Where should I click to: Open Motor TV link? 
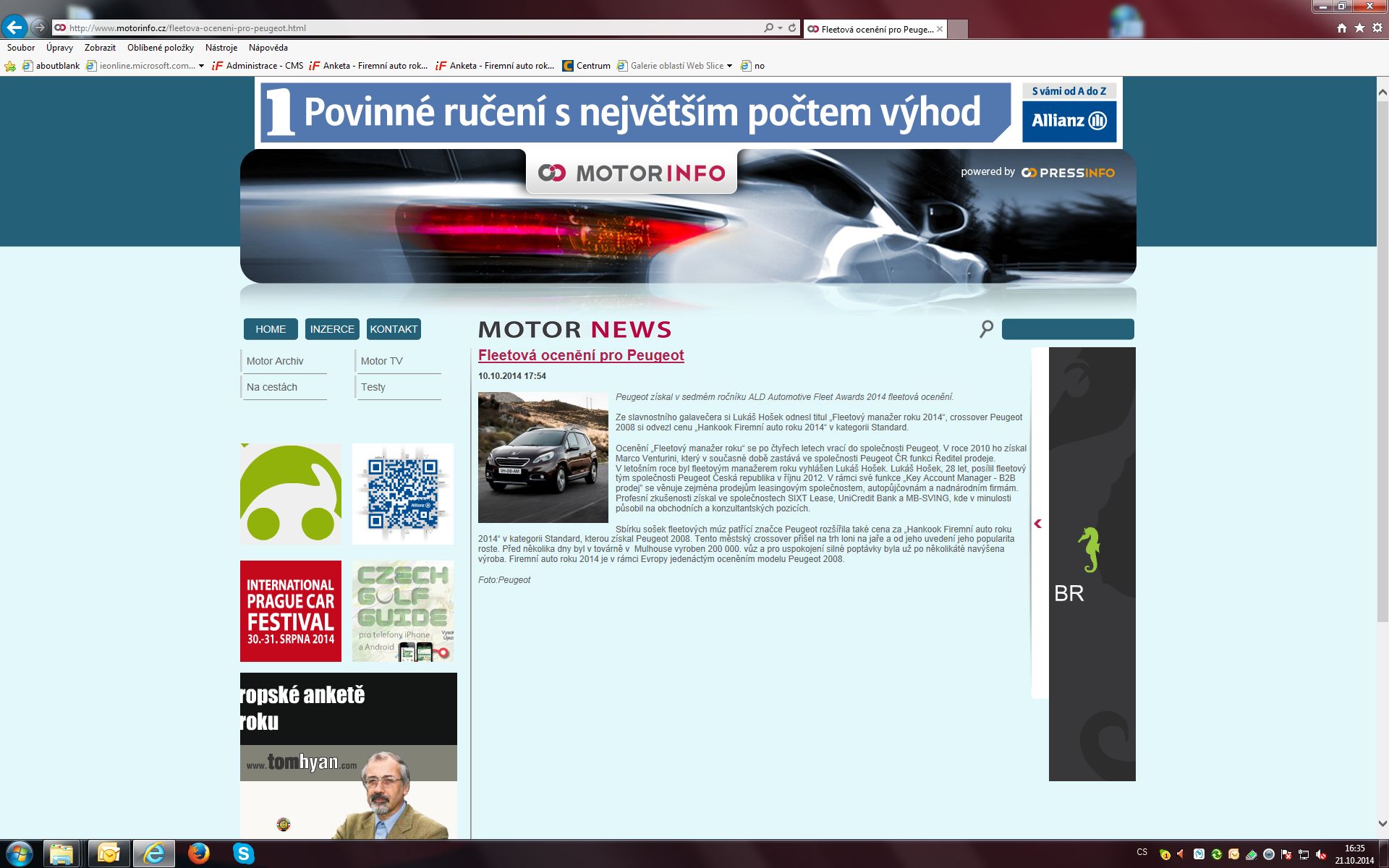381,361
